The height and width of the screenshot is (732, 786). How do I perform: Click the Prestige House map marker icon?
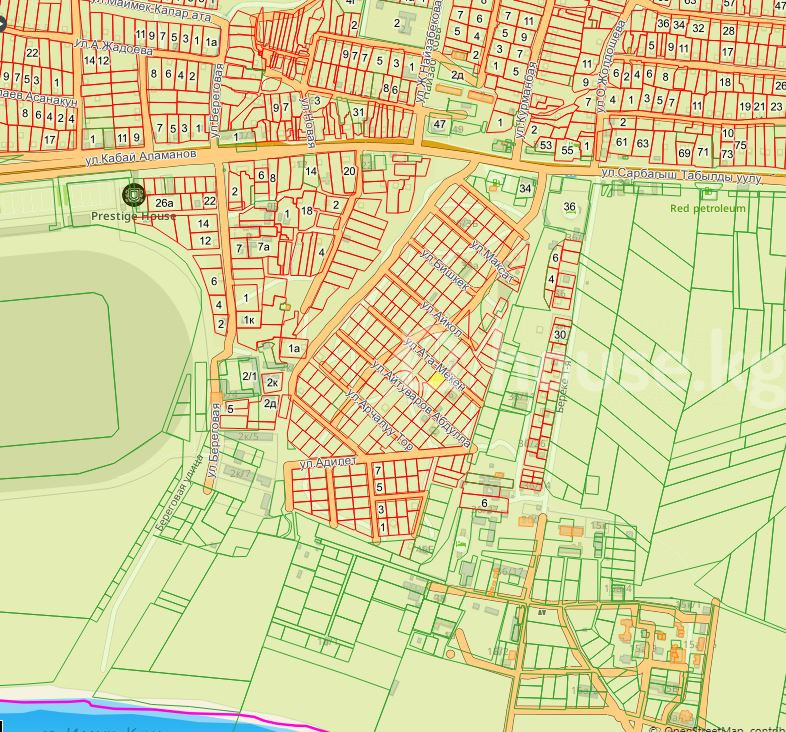(132, 194)
